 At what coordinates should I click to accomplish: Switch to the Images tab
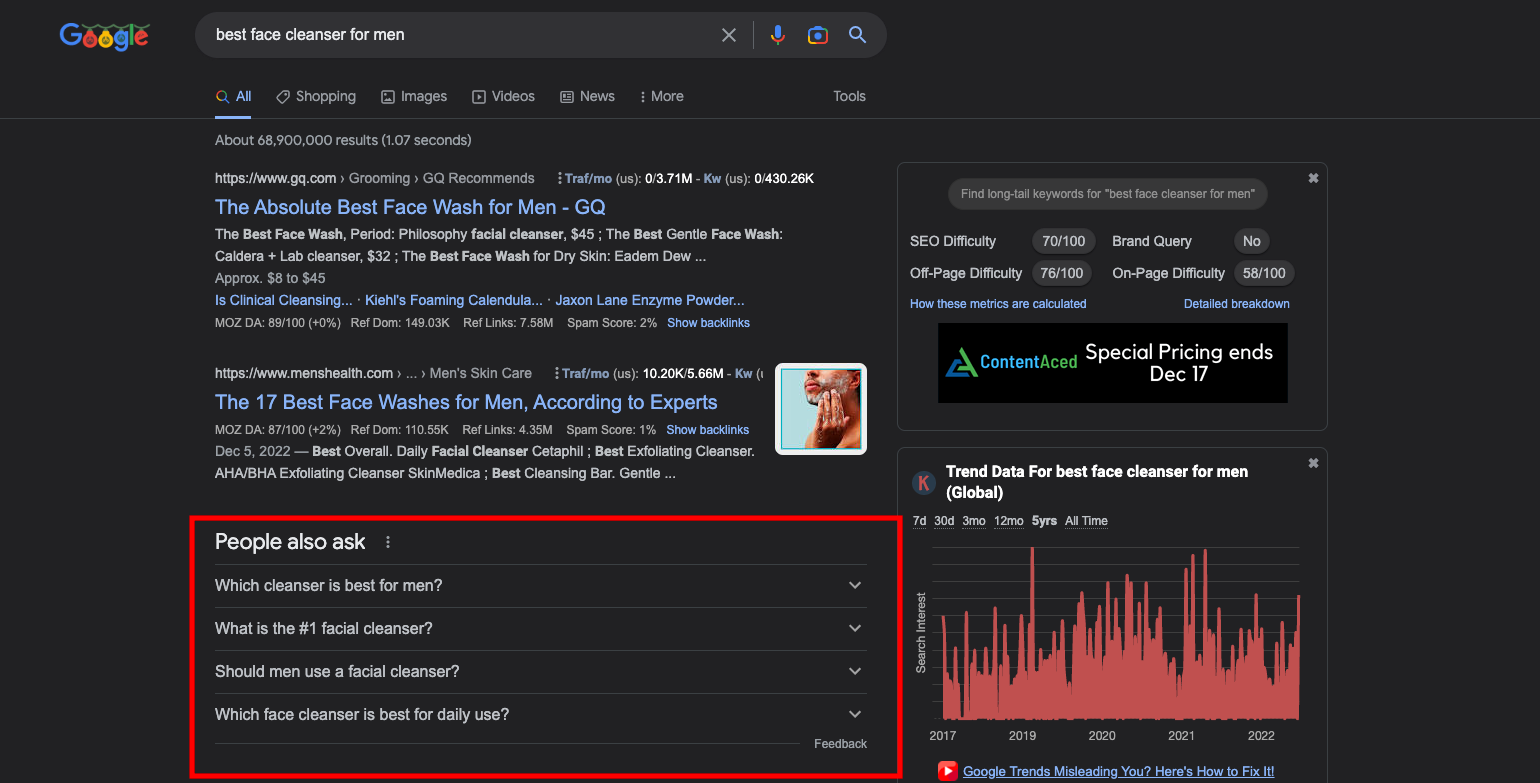[x=414, y=96]
